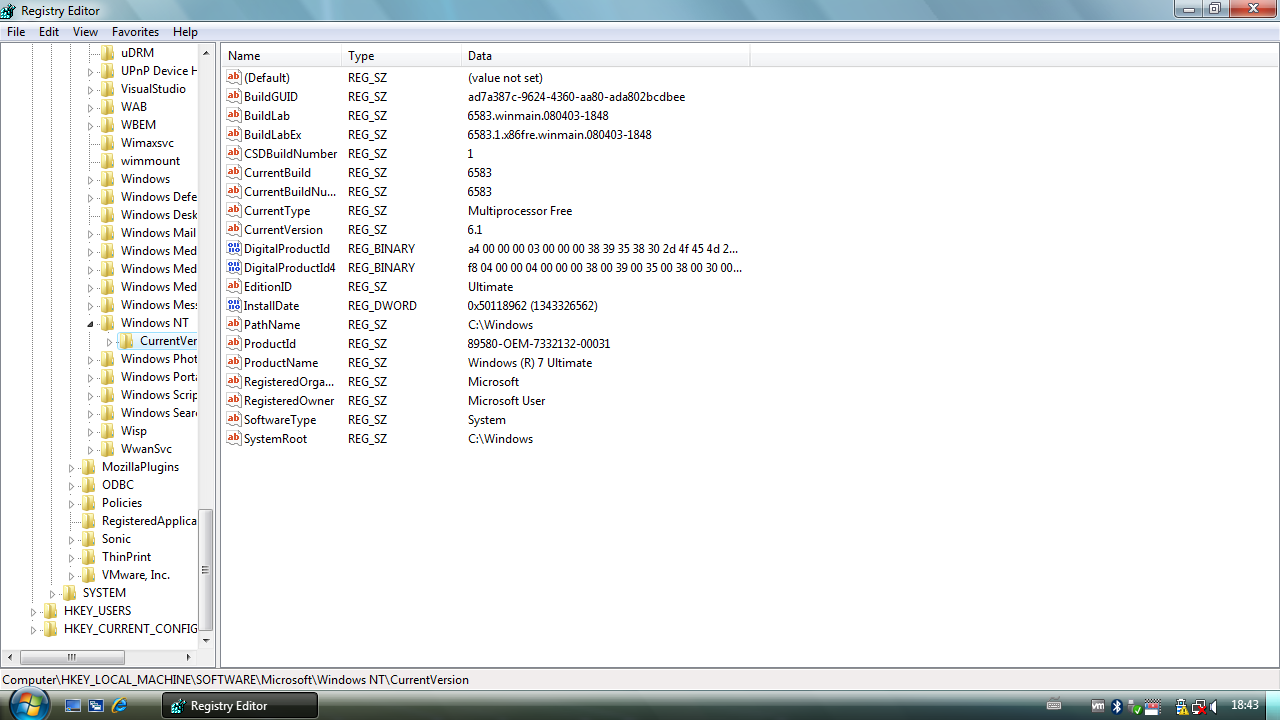Click the string icon beside SystemRoot
The height and width of the screenshot is (720, 1280).
(234, 439)
